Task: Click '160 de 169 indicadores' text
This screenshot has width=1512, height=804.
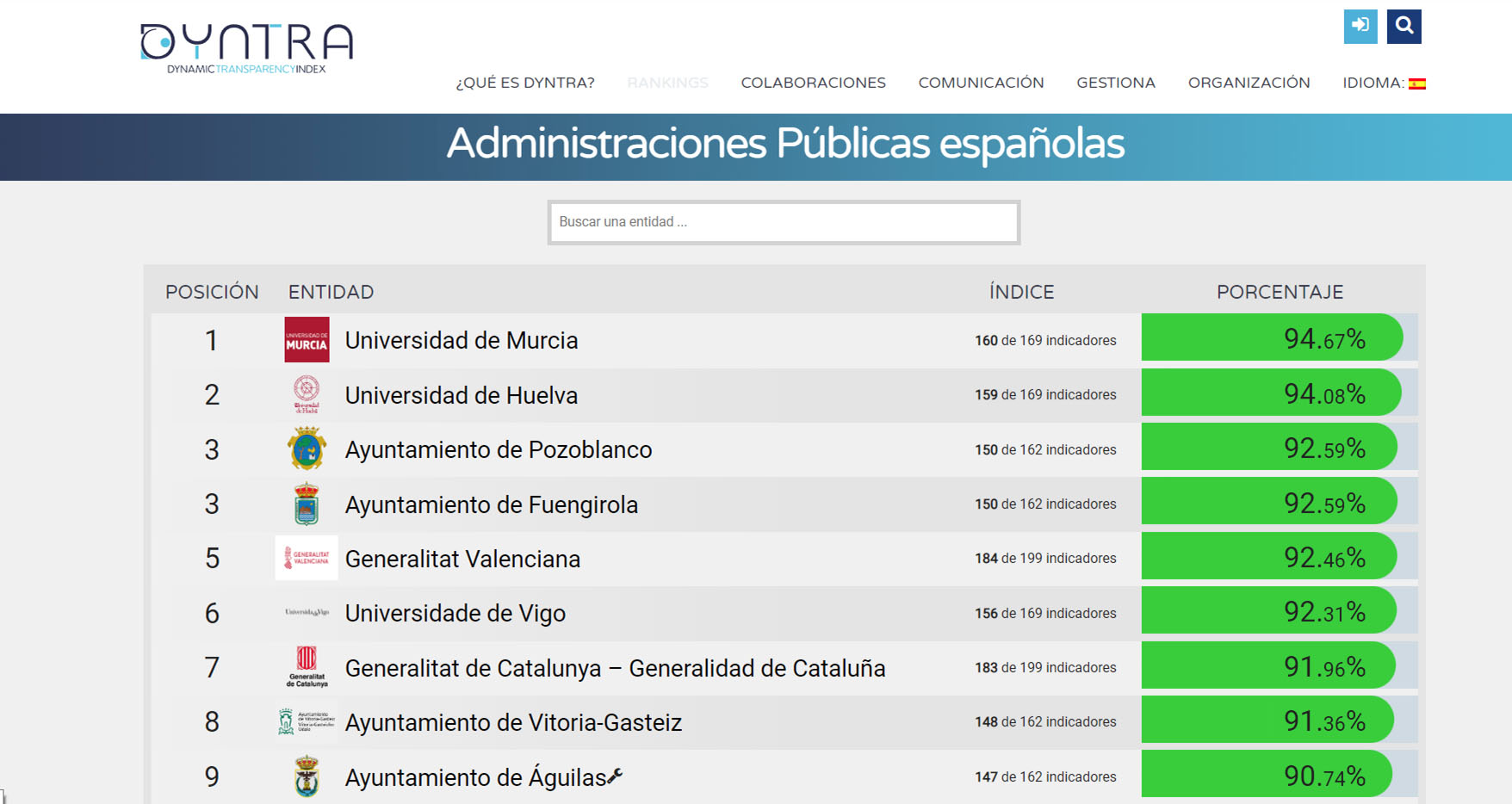Action: point(1045,340)
